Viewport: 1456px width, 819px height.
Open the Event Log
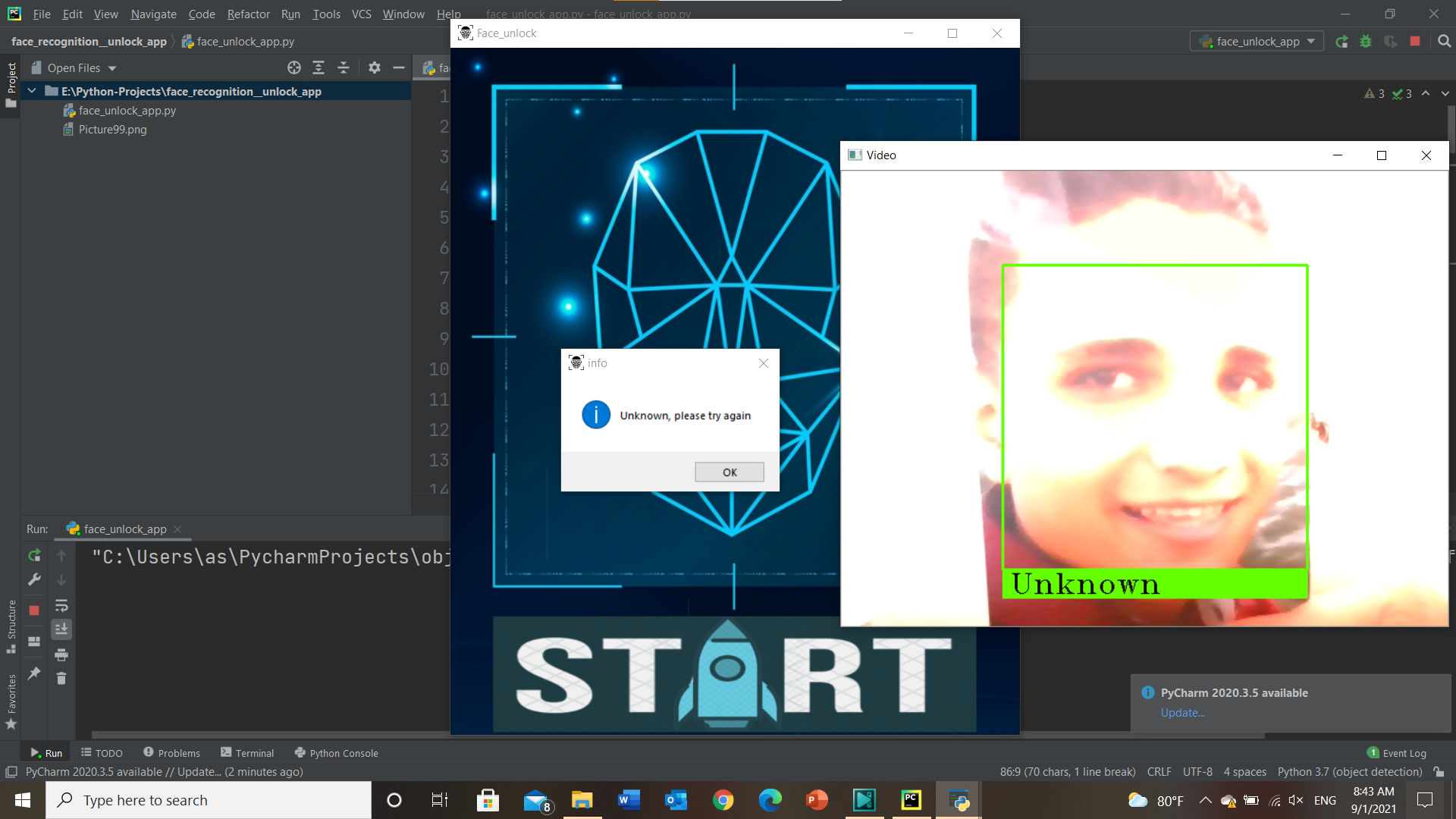click(1396, 753)
